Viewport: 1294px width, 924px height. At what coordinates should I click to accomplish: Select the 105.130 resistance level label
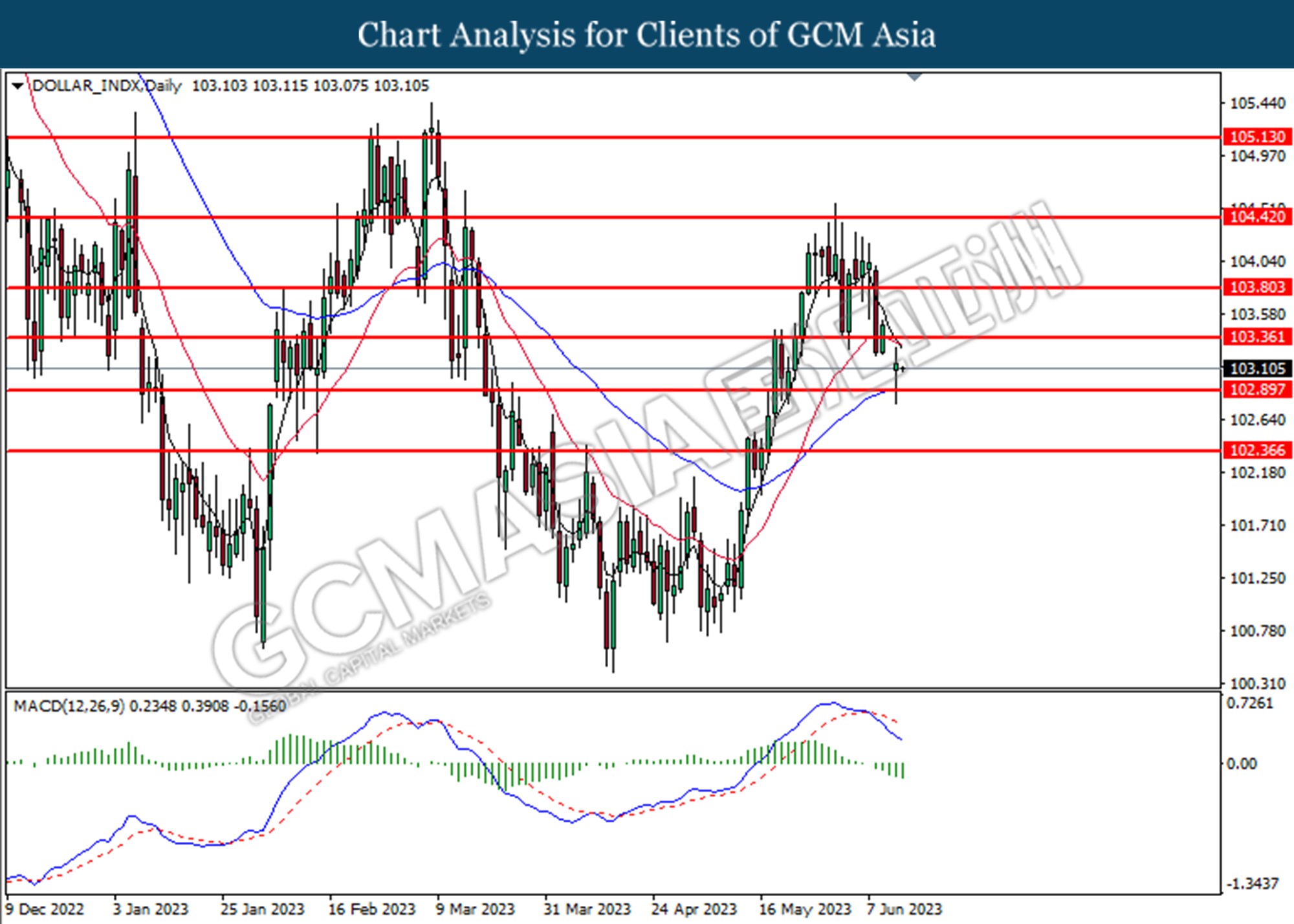tap(1257, 137)
